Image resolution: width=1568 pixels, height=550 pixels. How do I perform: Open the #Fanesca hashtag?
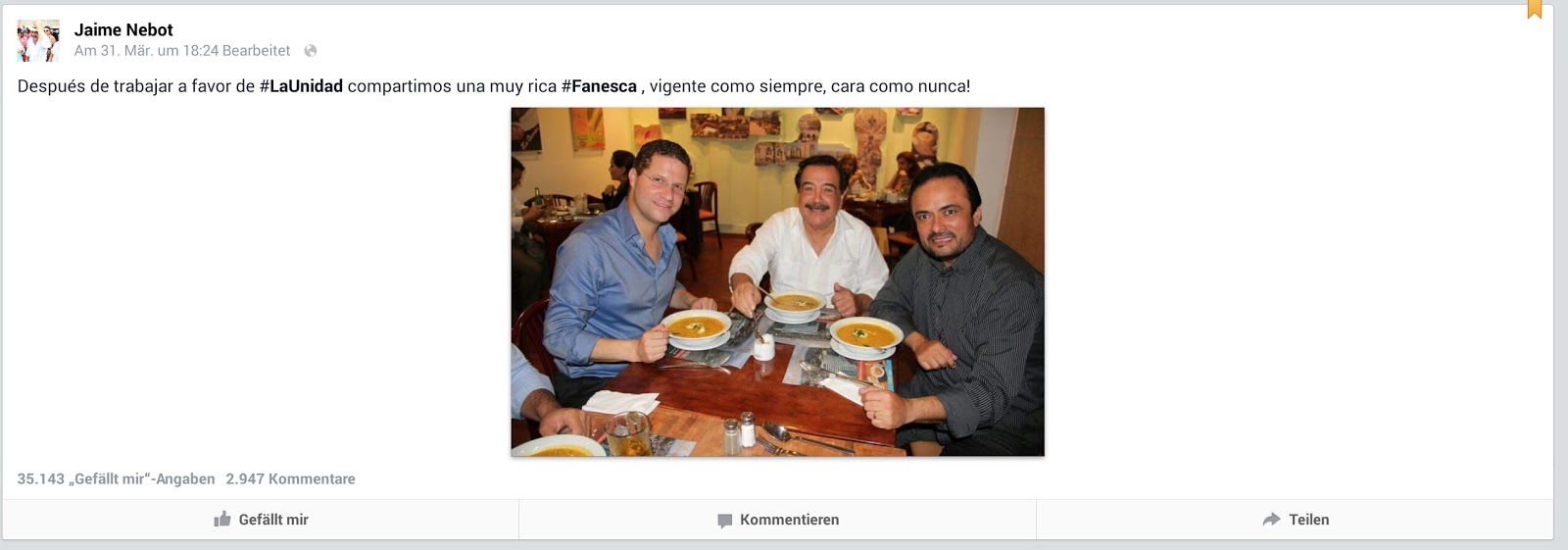(599, 86)
